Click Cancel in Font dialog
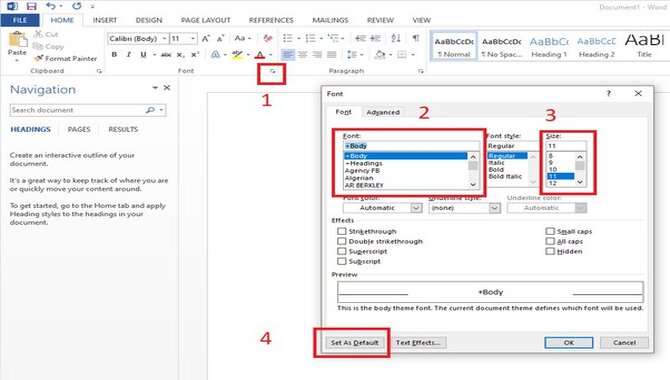This screenshot has width=670, height=380. [624, 342]
